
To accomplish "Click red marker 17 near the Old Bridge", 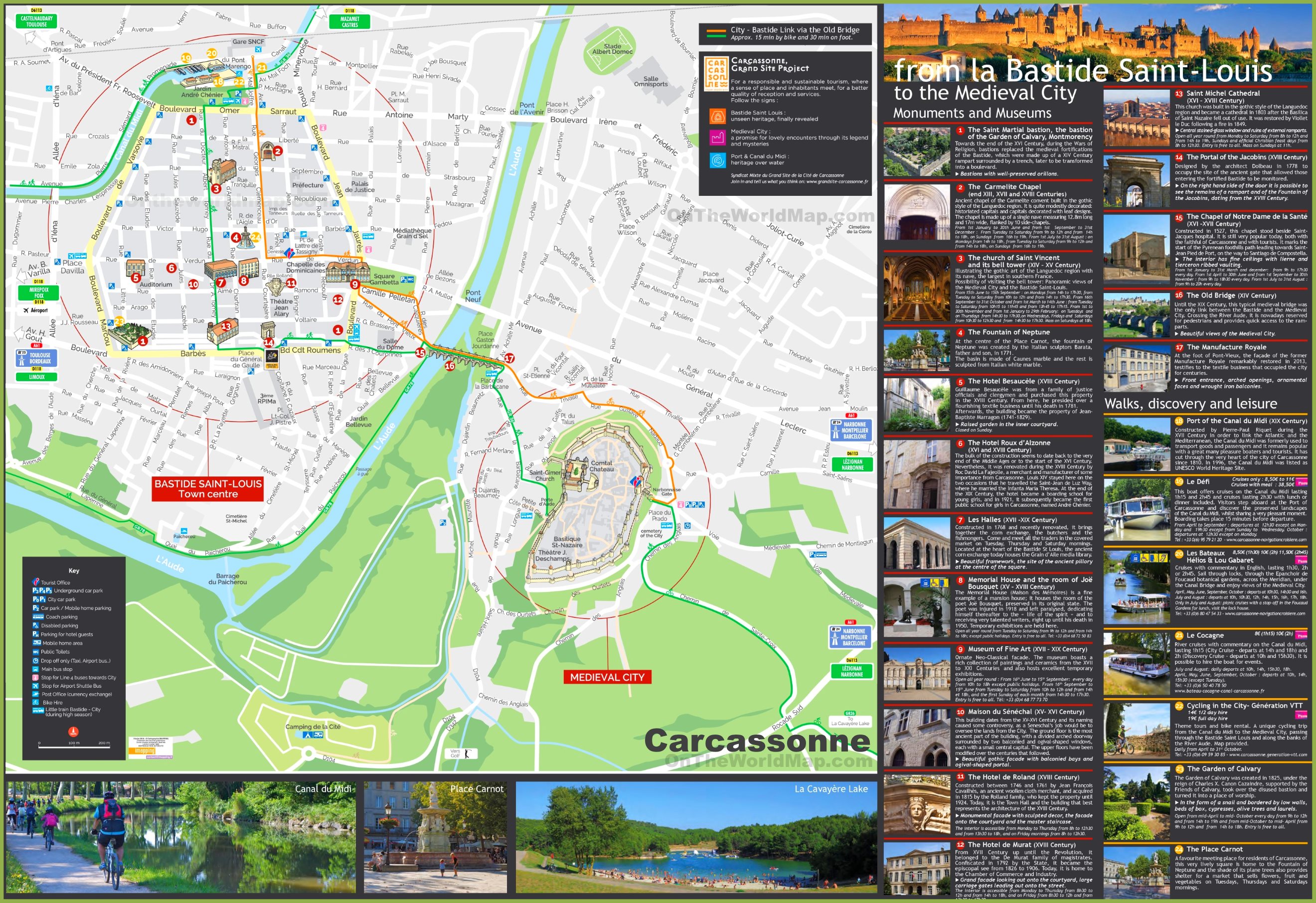I will (x=509, y=358).
